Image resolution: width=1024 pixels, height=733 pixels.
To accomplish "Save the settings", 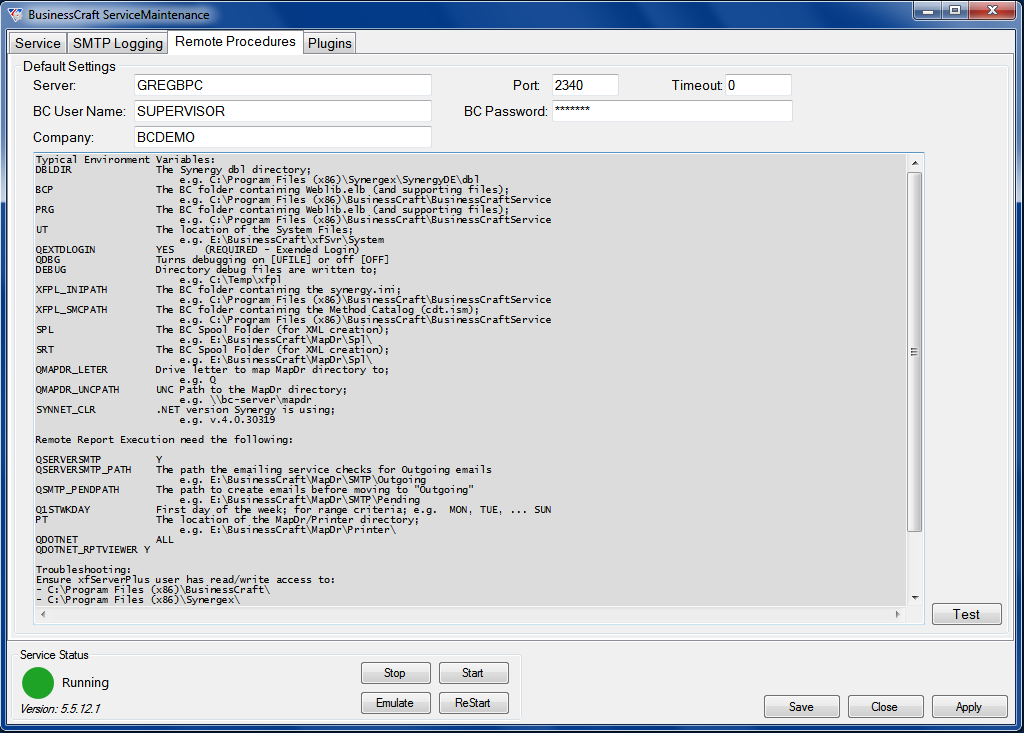I will tap(801, 707).
